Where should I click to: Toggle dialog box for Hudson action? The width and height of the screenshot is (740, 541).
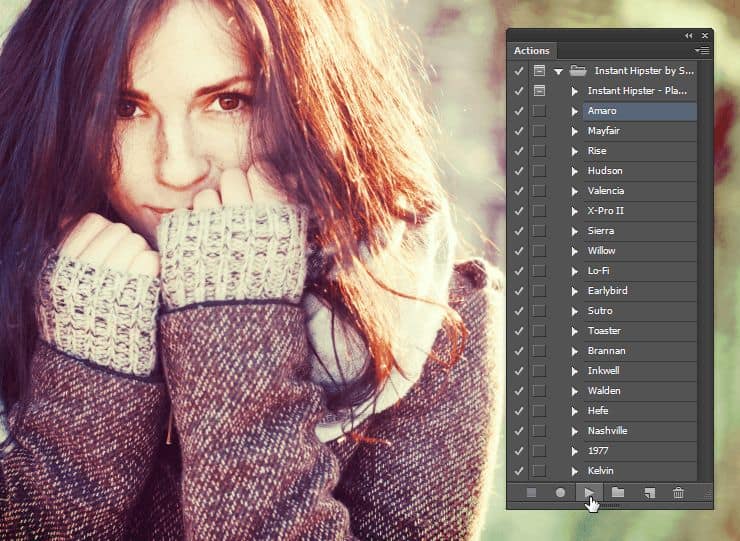(x=539, y=171)
